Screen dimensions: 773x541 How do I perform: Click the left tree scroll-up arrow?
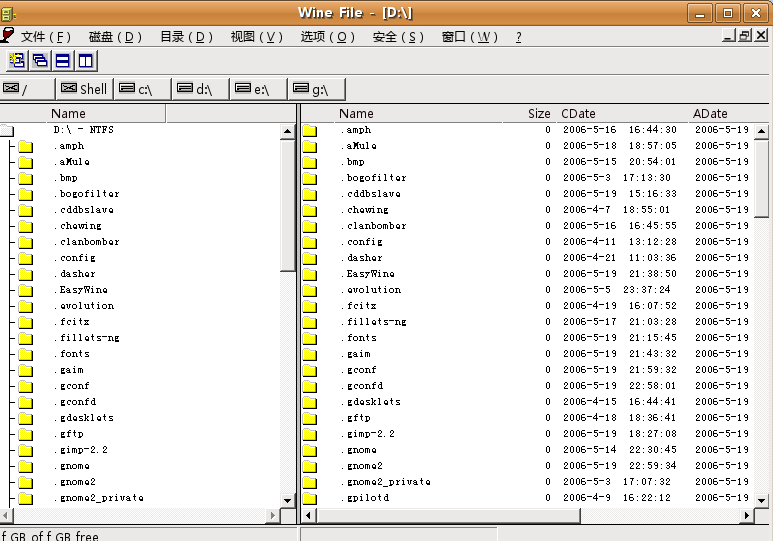287,131
